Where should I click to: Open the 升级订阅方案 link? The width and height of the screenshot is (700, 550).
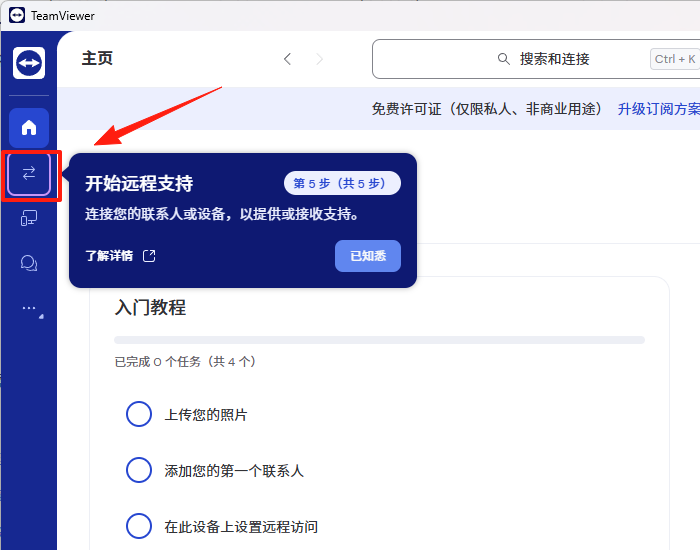(x=657, y=109)
